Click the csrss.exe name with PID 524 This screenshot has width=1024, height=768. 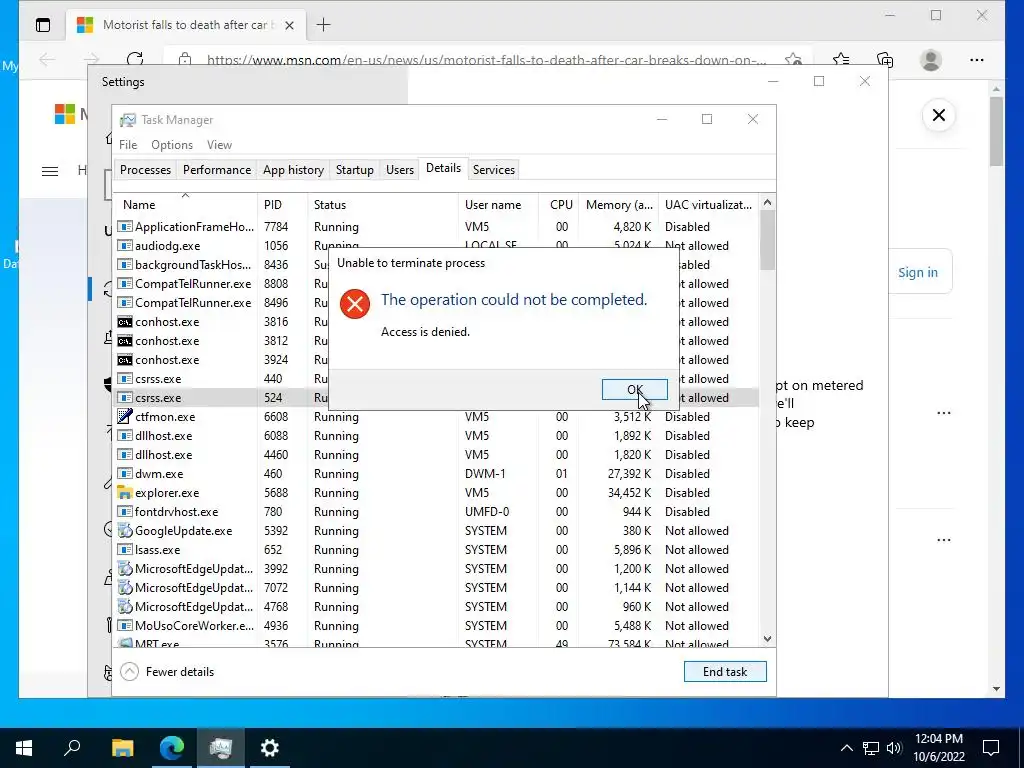pyautogui.click(x=158, y=398)
